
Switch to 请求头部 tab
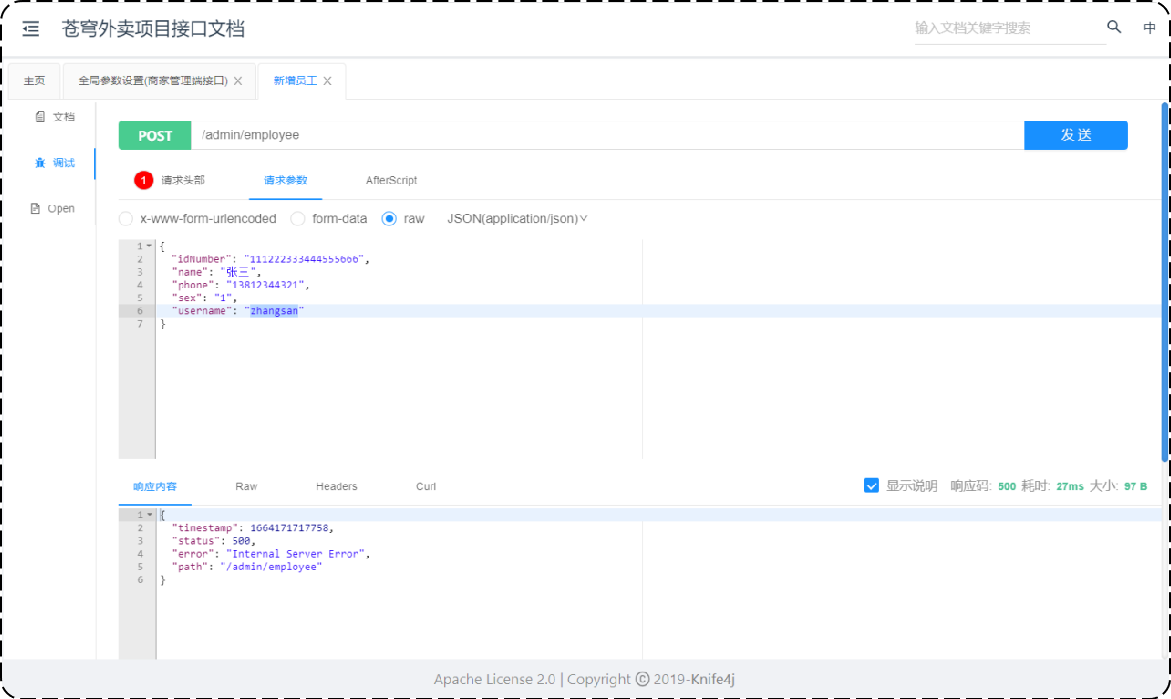183,181
